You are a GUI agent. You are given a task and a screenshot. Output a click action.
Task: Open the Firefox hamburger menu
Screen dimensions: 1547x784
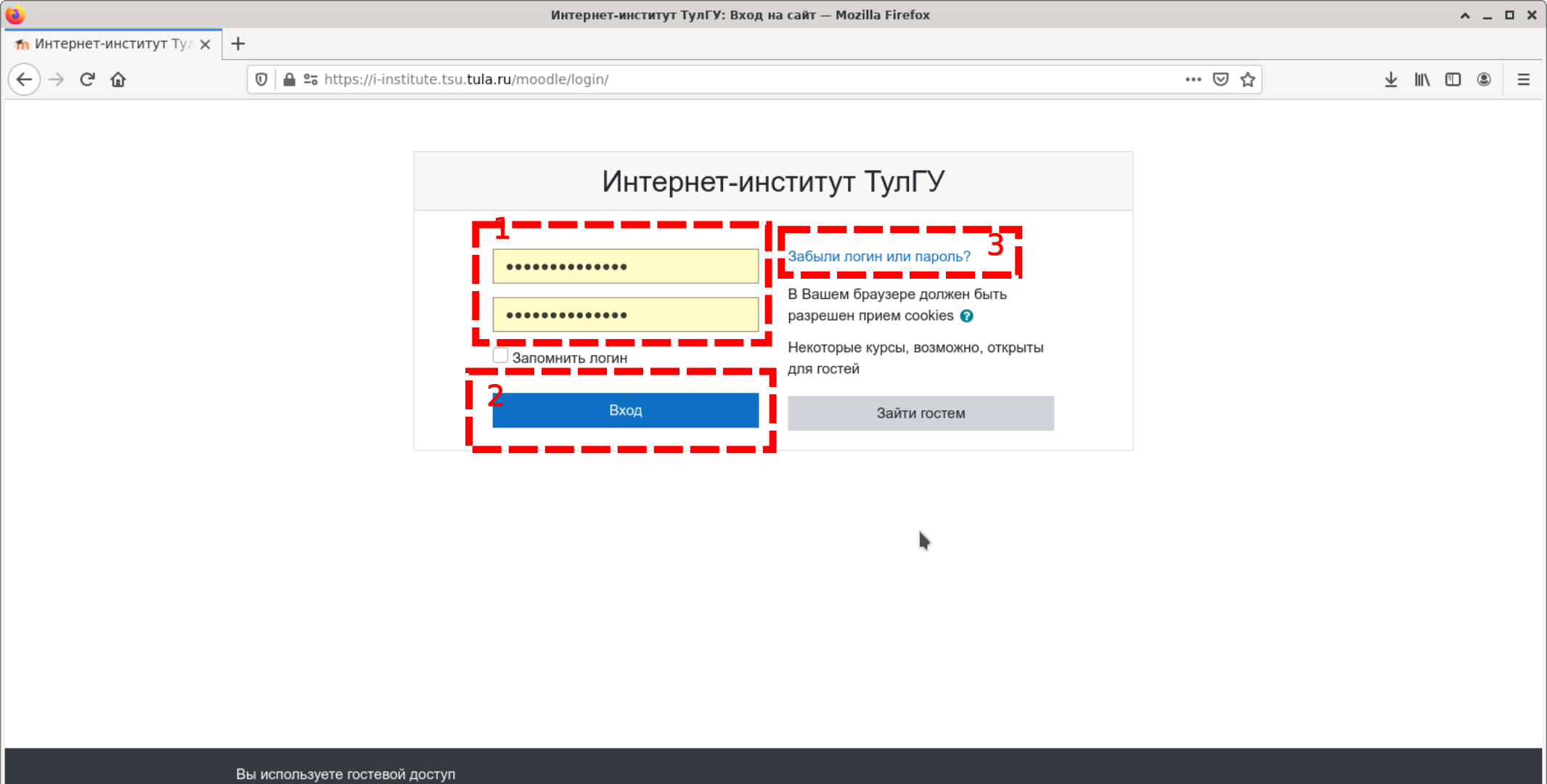(x=1524, y=80)
